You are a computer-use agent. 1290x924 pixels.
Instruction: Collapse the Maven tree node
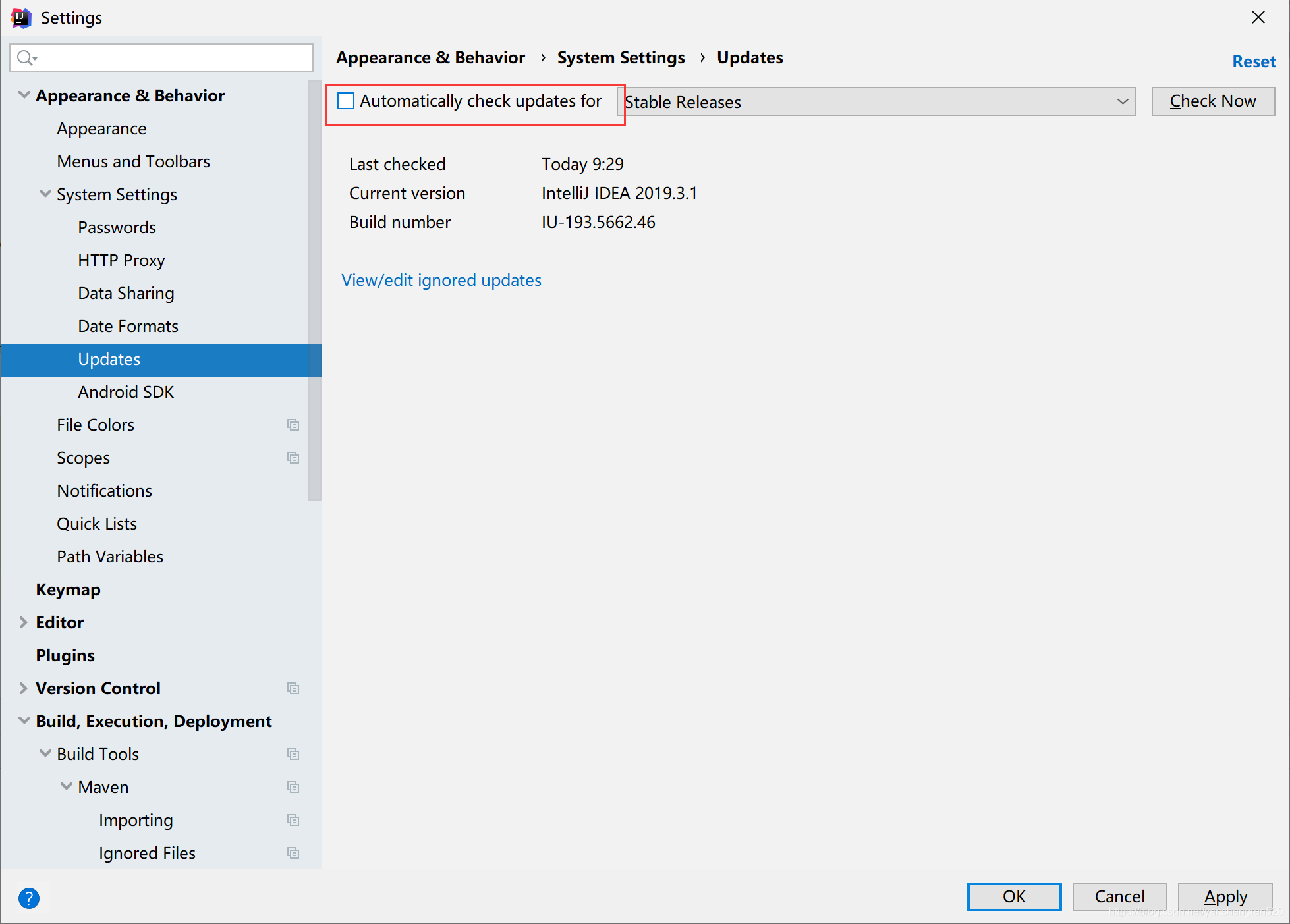pos(66,787)
